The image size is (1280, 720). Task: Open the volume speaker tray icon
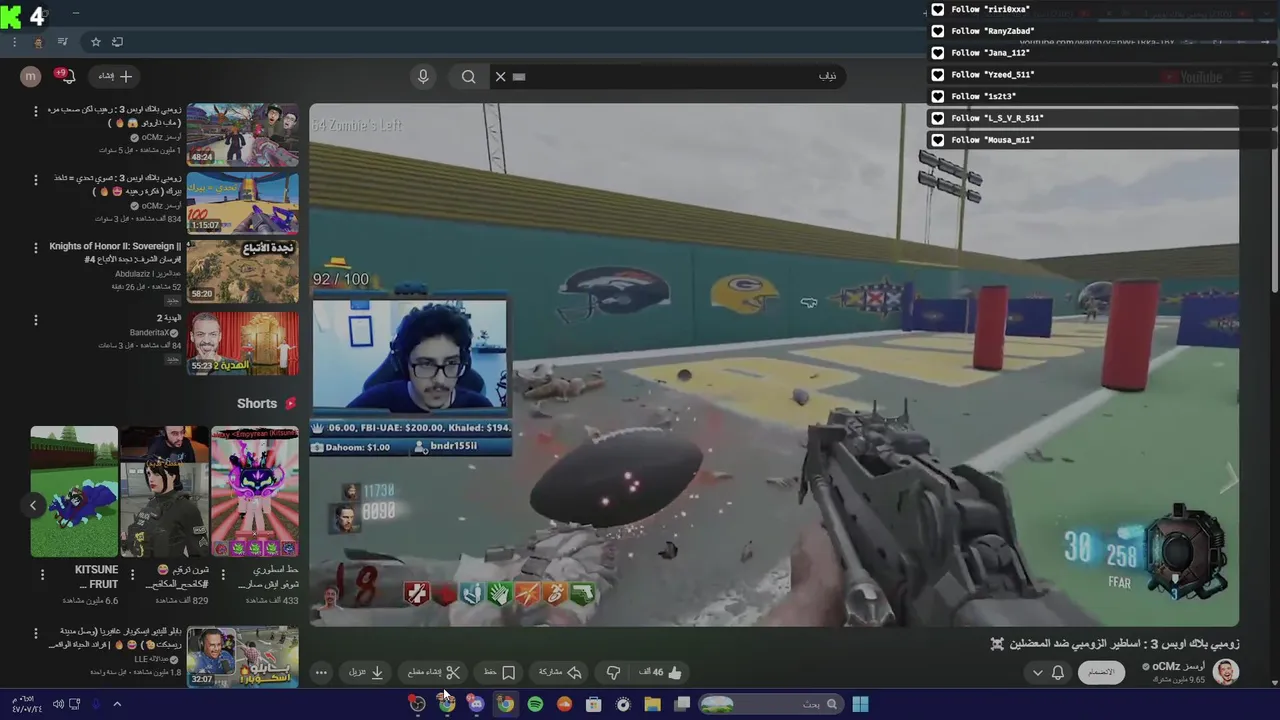(x=58, y=704)
